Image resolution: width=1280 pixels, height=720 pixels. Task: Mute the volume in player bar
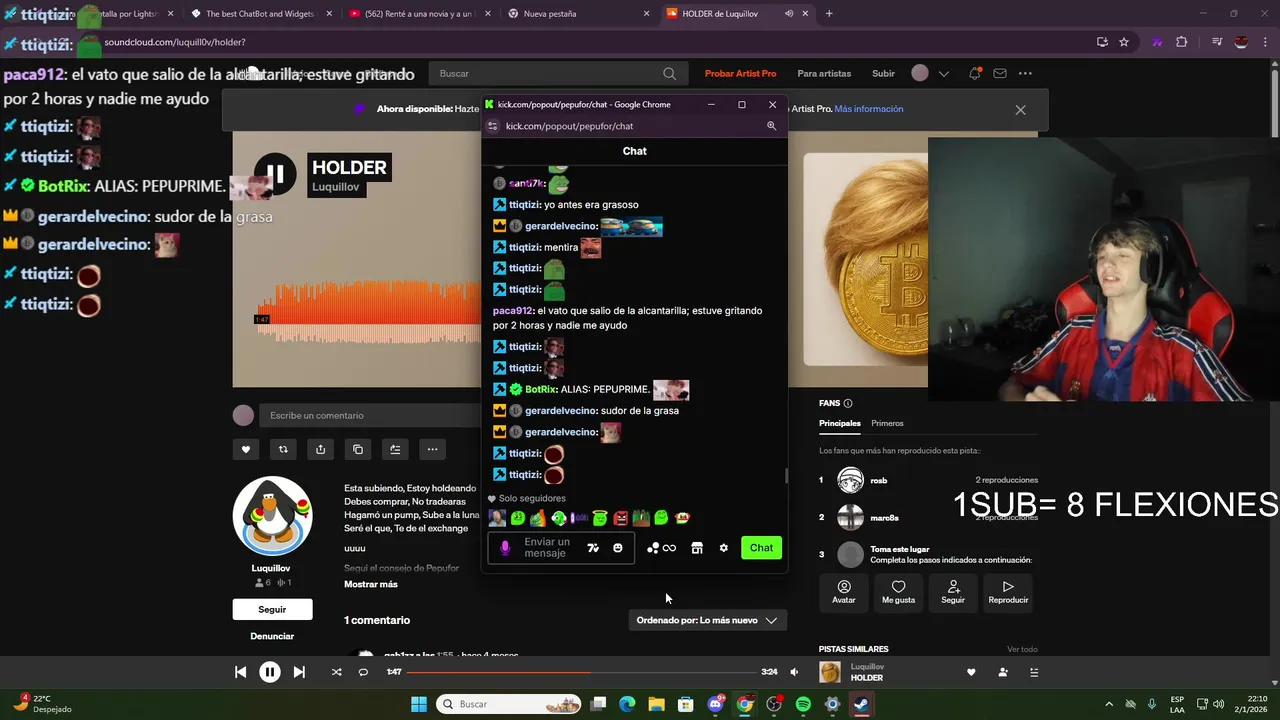point(794,672)
